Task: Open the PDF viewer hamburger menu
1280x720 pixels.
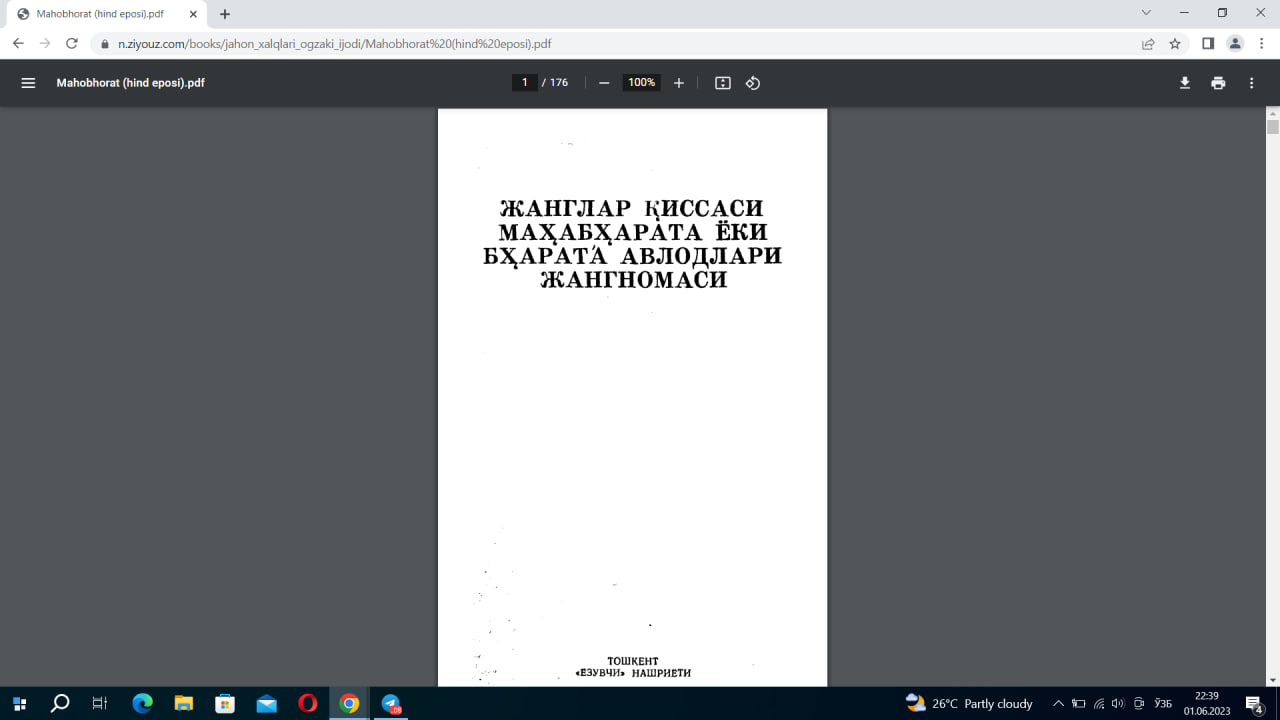Action: (x=28, y=83)
